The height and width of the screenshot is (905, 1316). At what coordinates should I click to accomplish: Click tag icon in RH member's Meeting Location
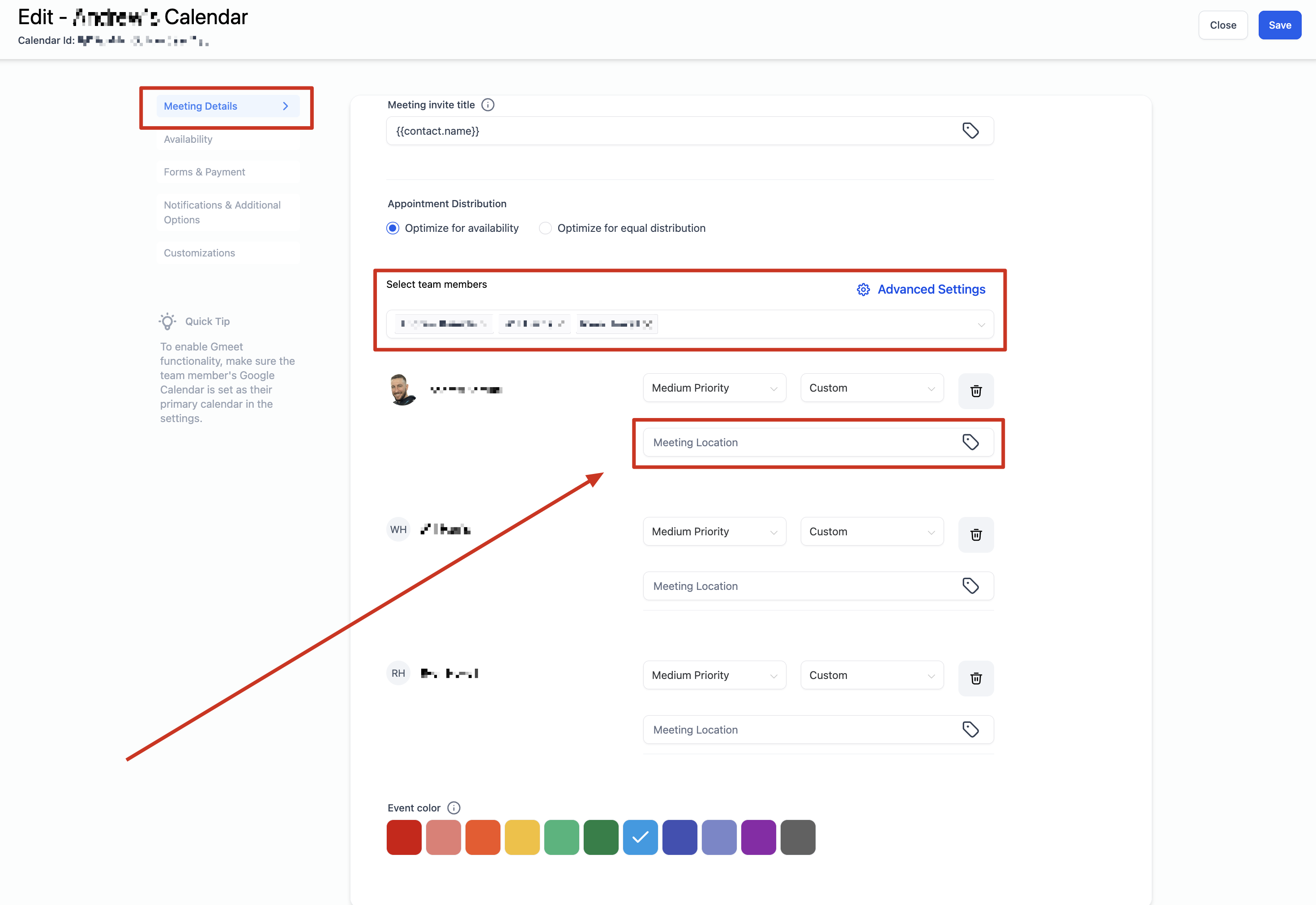[x=970, y=730]
